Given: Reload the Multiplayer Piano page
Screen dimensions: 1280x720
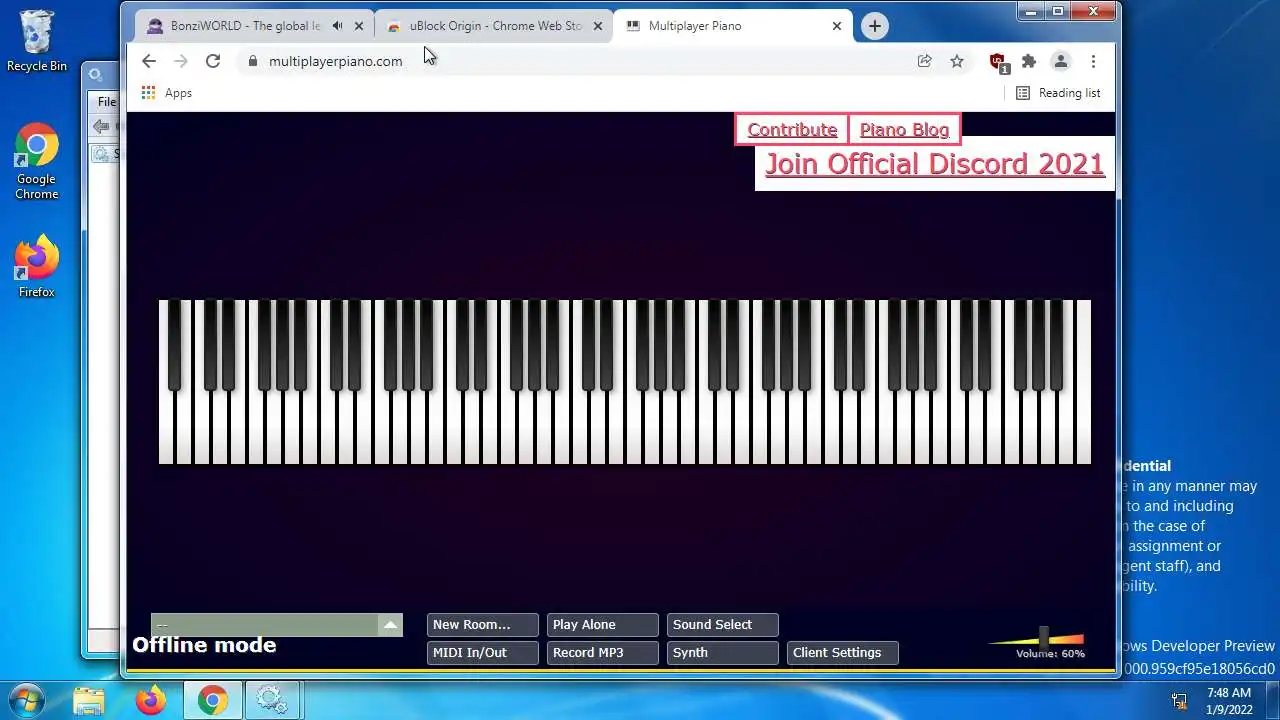Looking at the screenshot, I should tap(213, 61).
